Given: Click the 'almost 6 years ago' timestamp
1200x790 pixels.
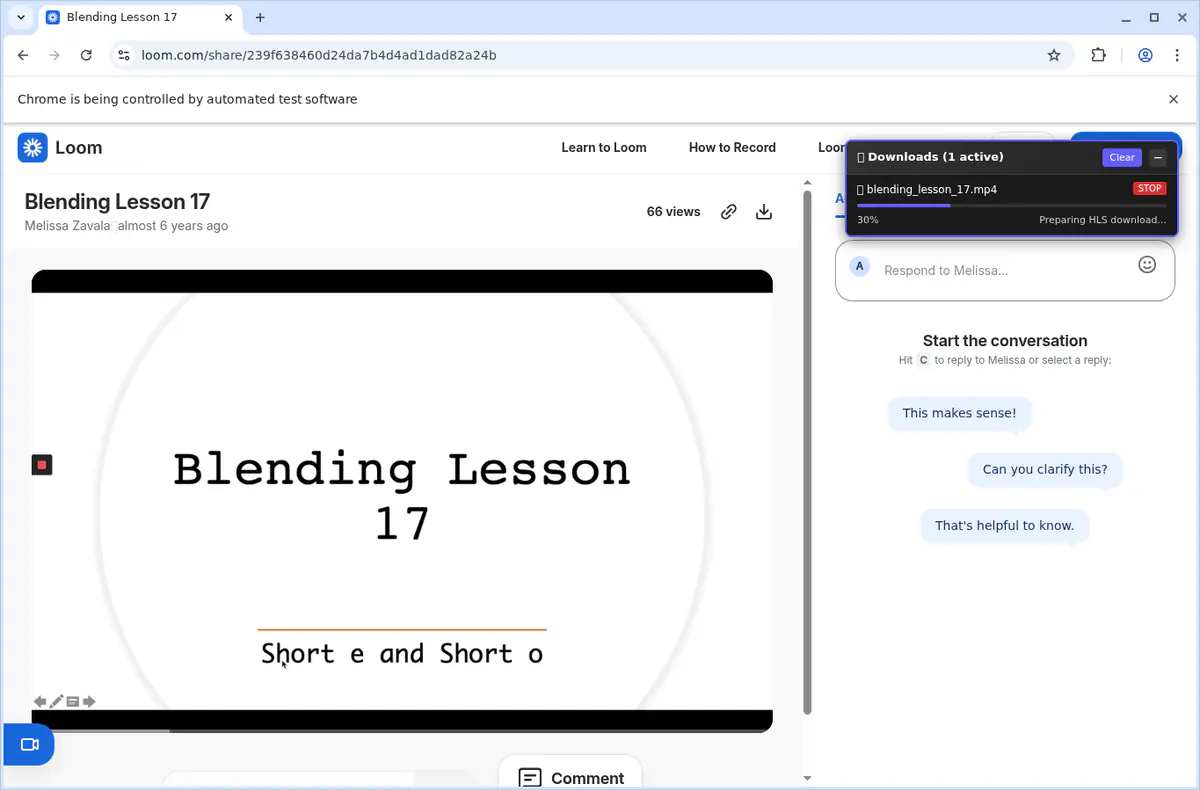Looking at the screenshot, I should [173, 226].
